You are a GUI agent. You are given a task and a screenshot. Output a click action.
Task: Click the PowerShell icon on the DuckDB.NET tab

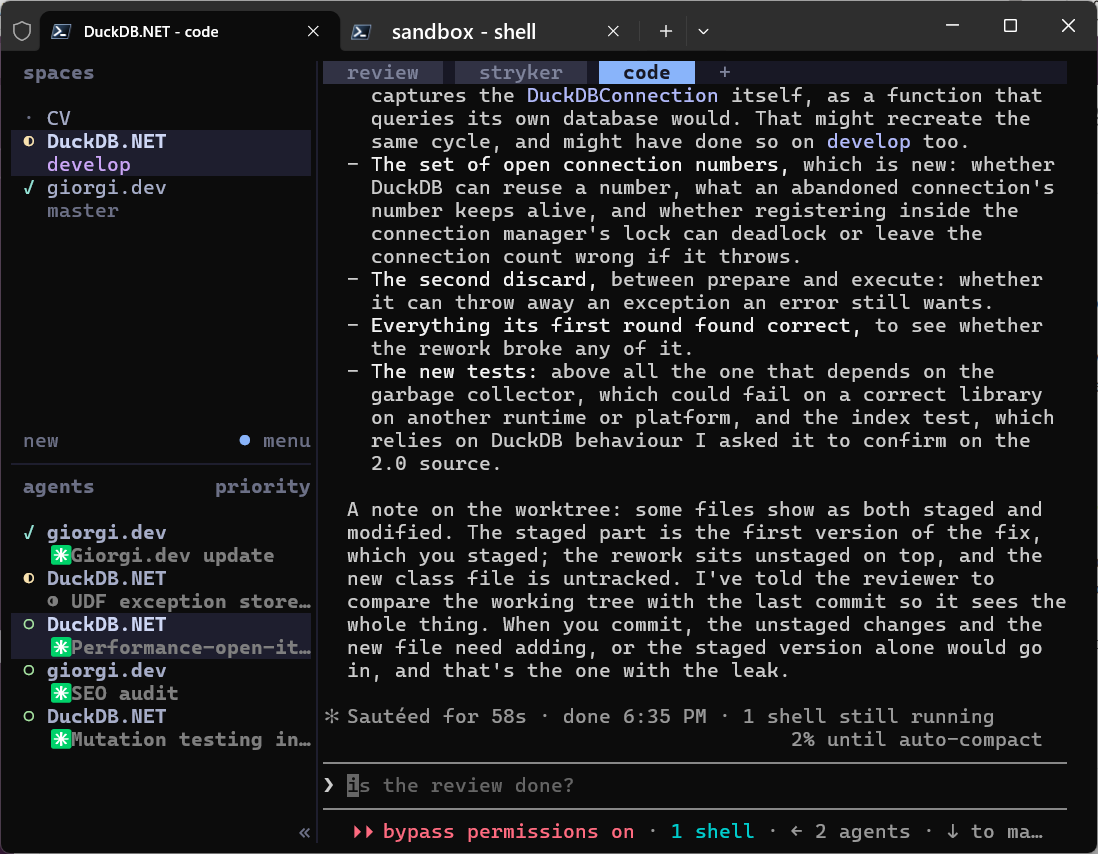[x=61, y=32]
